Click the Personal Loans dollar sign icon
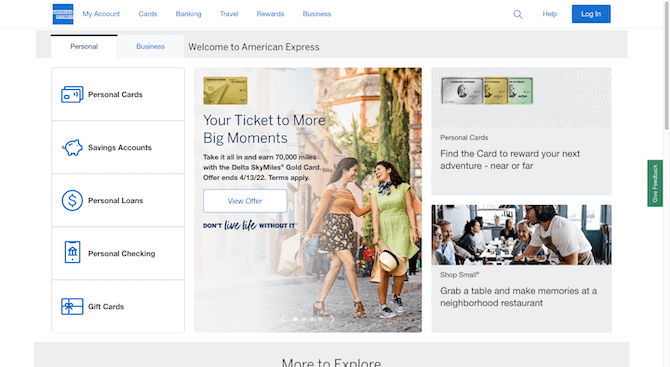 (x=72, y=200)
